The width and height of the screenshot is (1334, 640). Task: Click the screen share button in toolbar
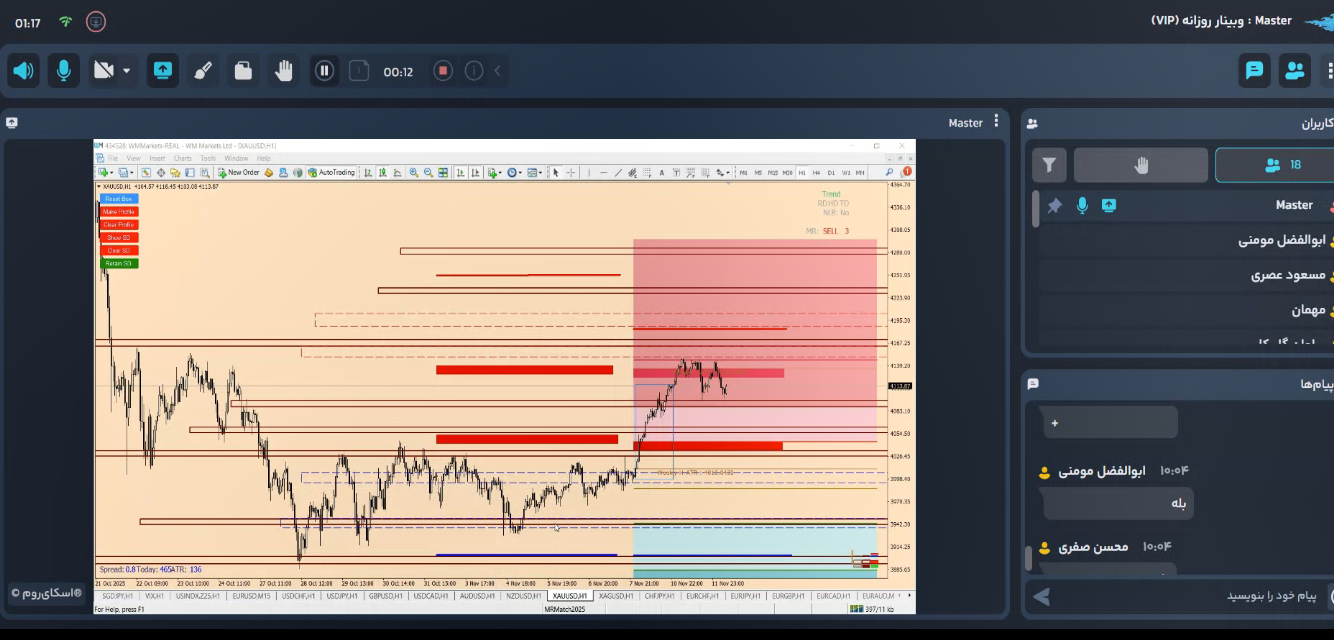(x=163, y=71)
